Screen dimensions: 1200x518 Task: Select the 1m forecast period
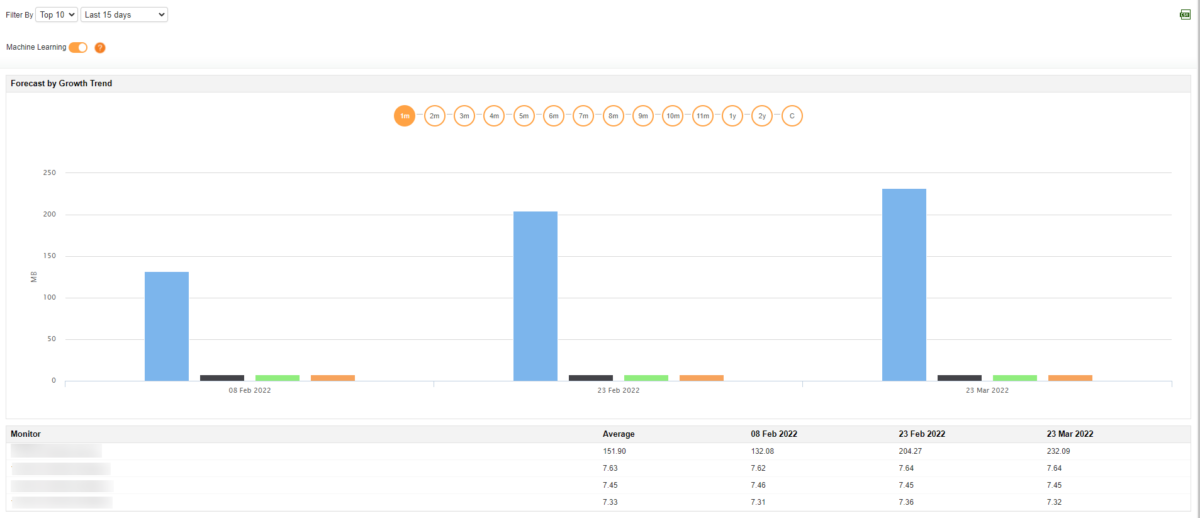(404, 116)
